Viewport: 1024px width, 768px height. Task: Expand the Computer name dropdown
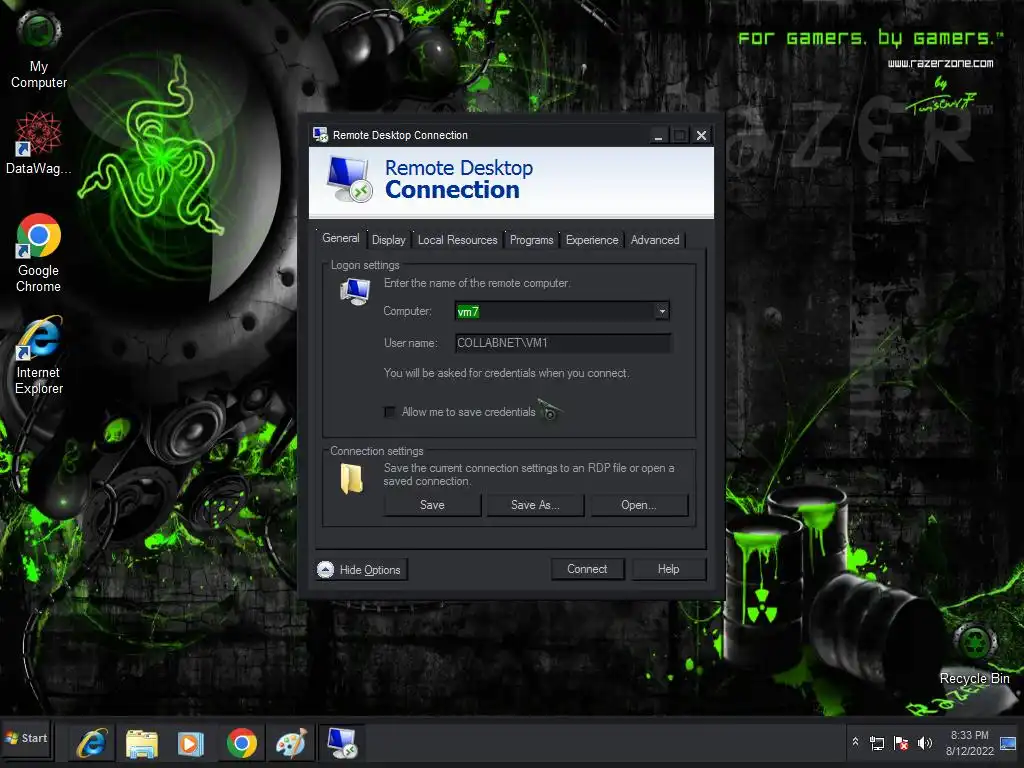coord(662,311)
